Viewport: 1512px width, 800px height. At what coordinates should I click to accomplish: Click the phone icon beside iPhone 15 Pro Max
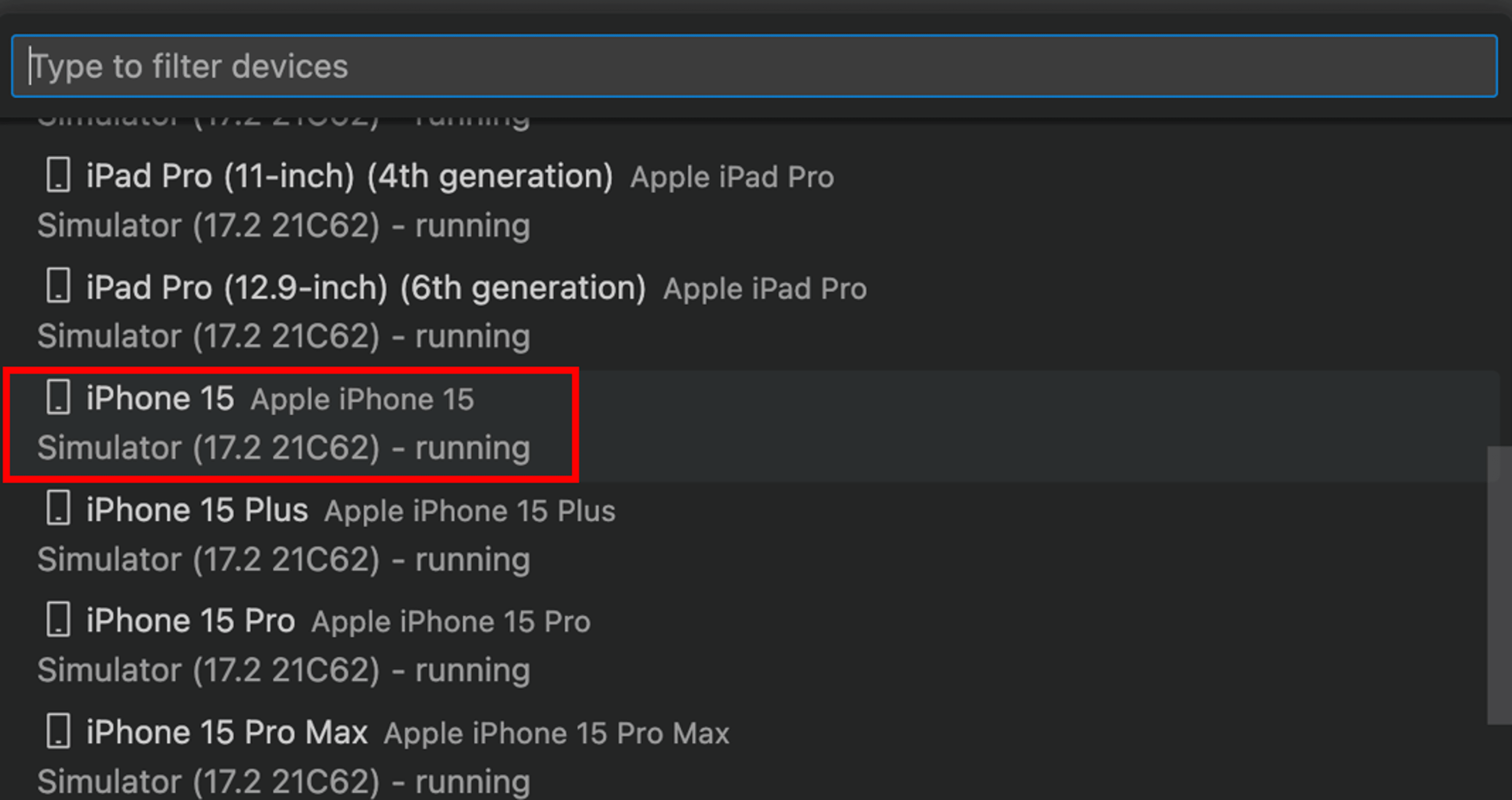pyautogui.click(x=58, y=731)
